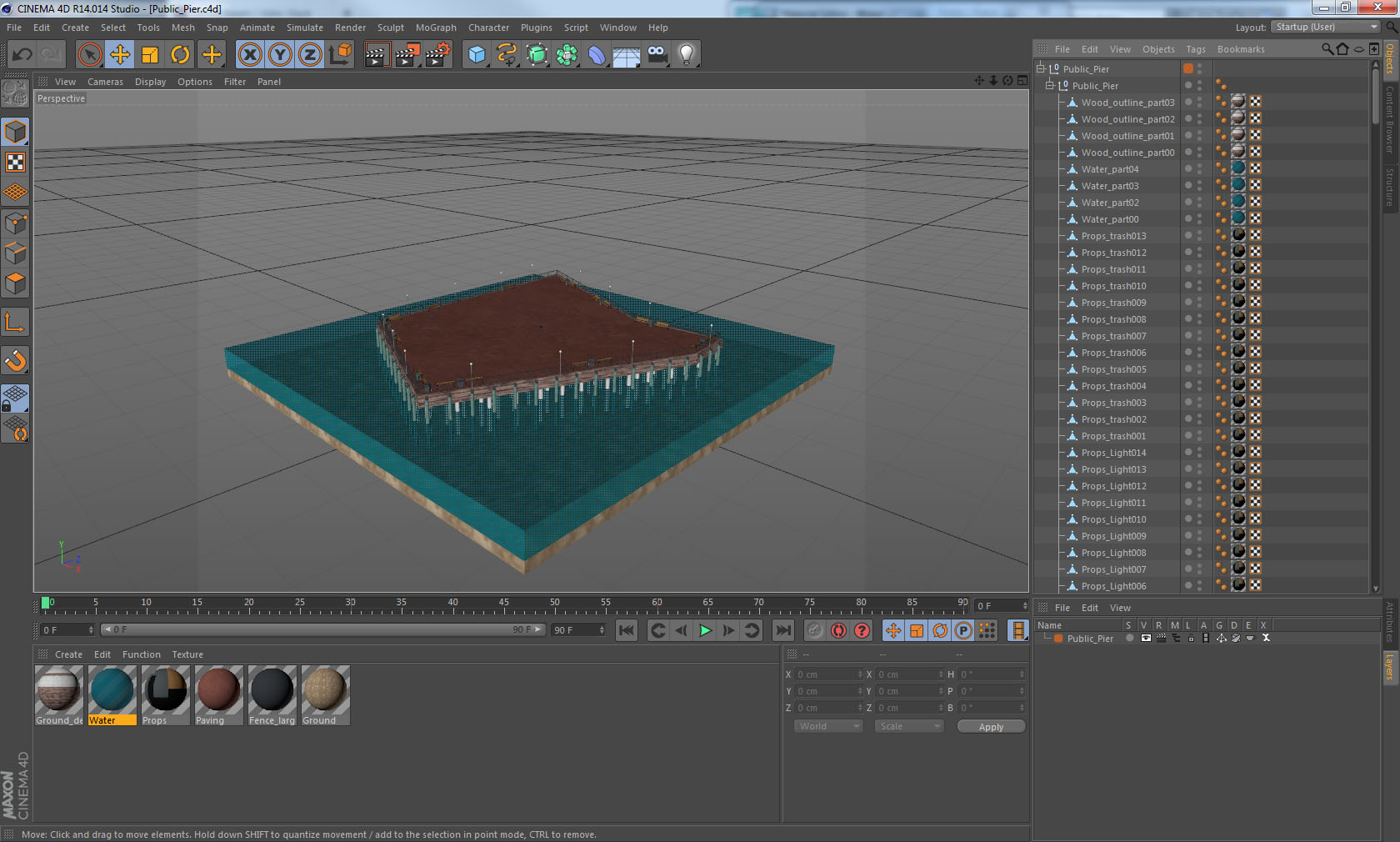Activate the Move tool

click(x=119, y=55)
